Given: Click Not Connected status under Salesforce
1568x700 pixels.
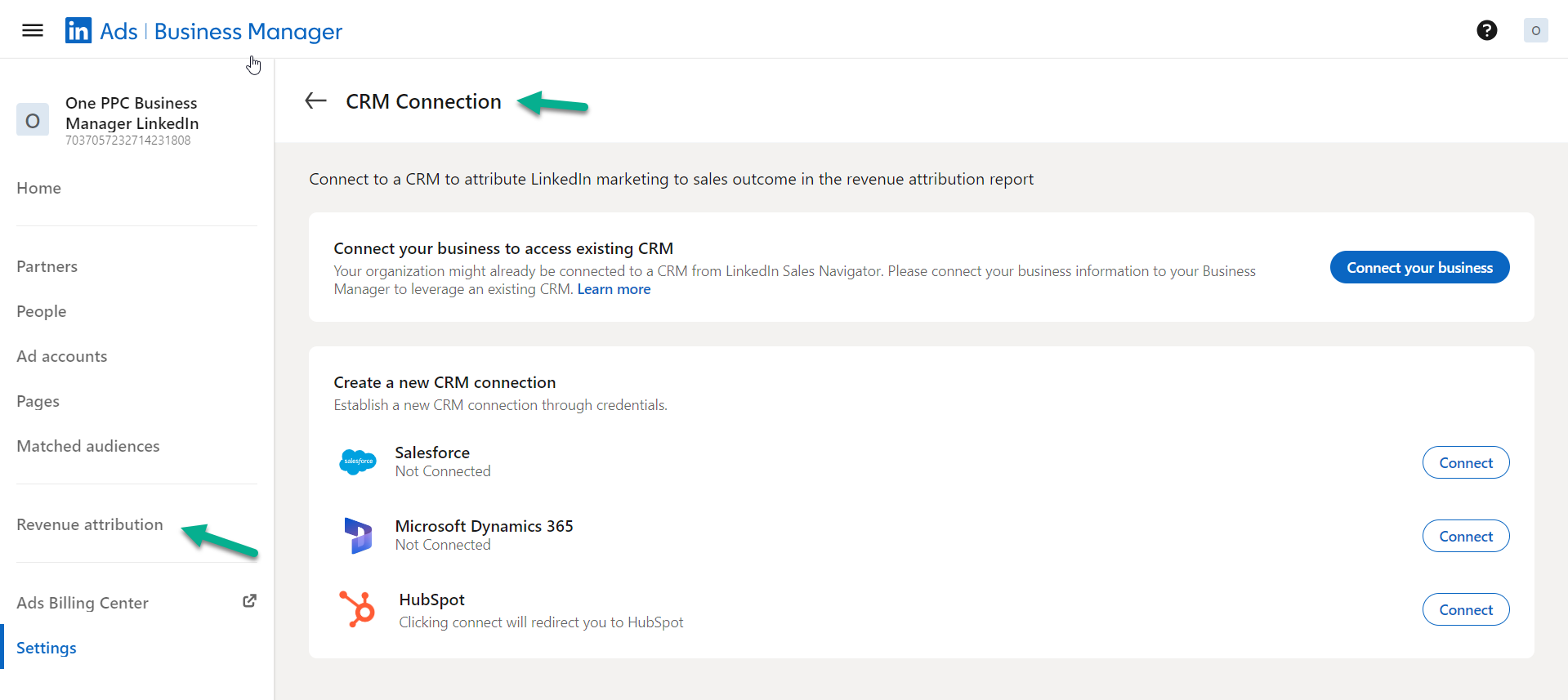Looking at the screenshot, I should [443, 471].
